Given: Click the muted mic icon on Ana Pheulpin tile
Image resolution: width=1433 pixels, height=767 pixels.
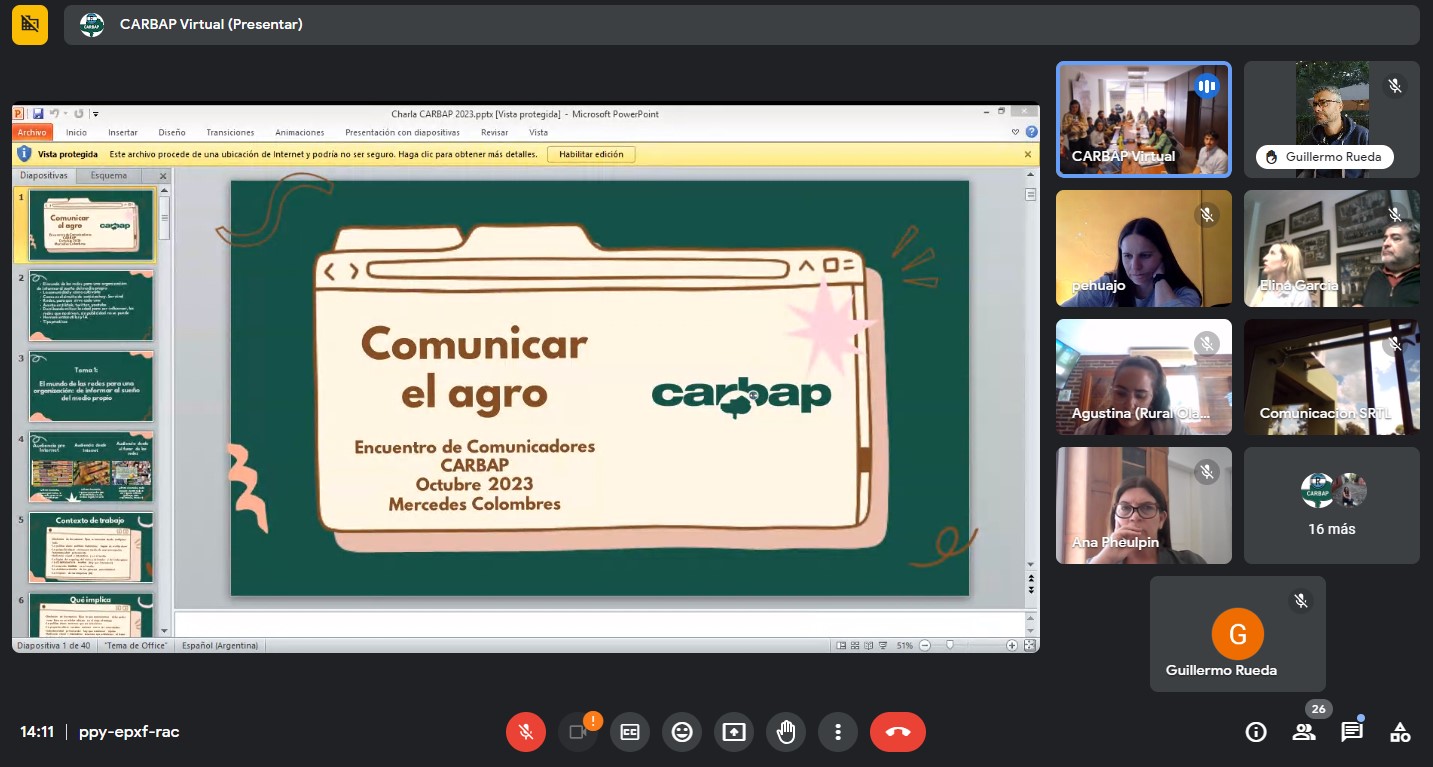Looking at the screenshot, I should pos(1207,472).
